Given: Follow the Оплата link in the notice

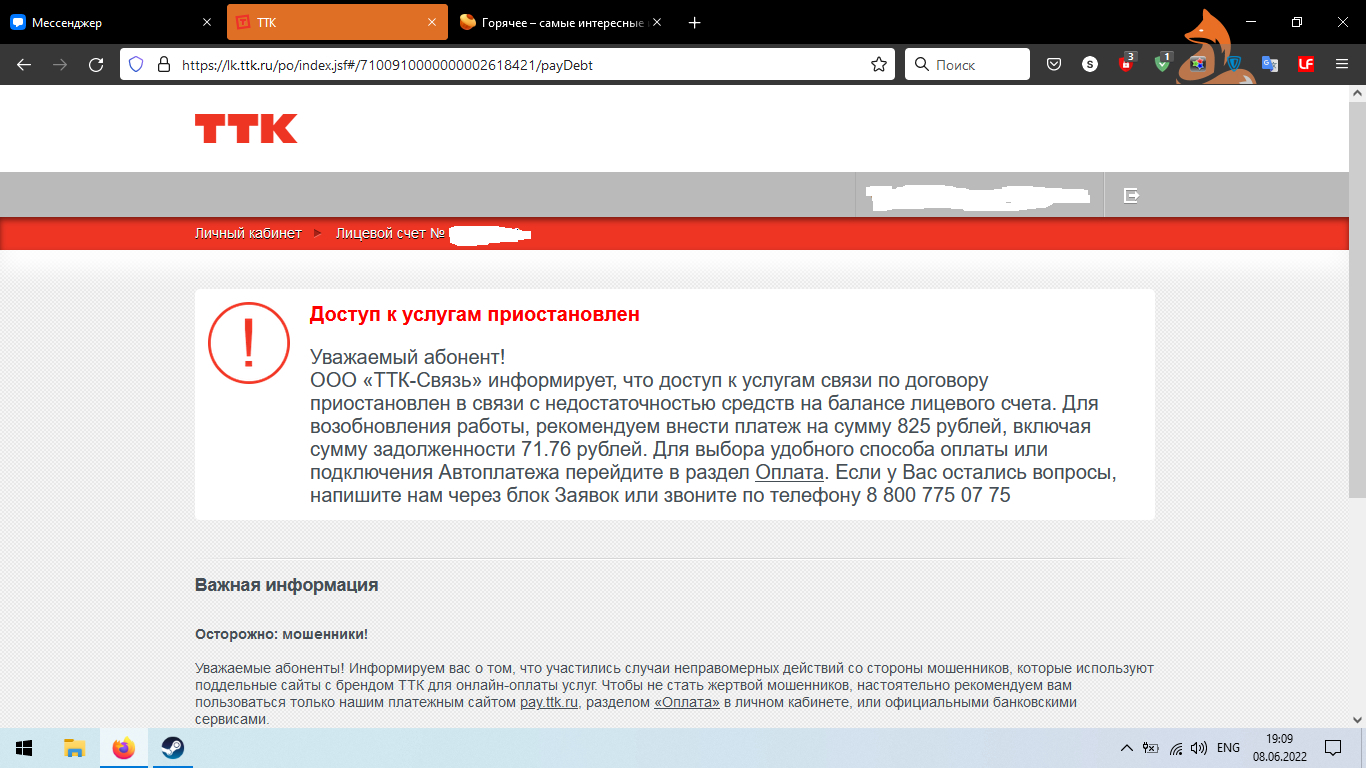Looking at the screenshot, I should (789, 472).
